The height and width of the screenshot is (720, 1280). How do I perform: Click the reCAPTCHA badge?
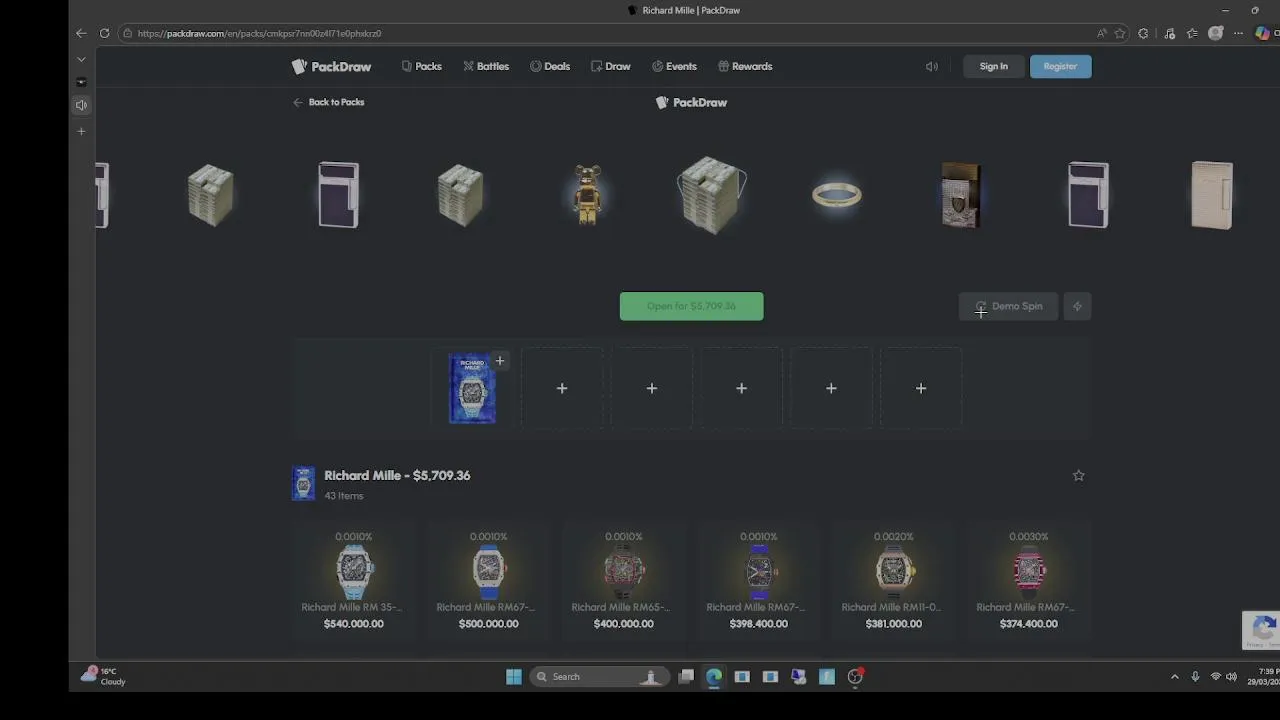coord(1261,630)
